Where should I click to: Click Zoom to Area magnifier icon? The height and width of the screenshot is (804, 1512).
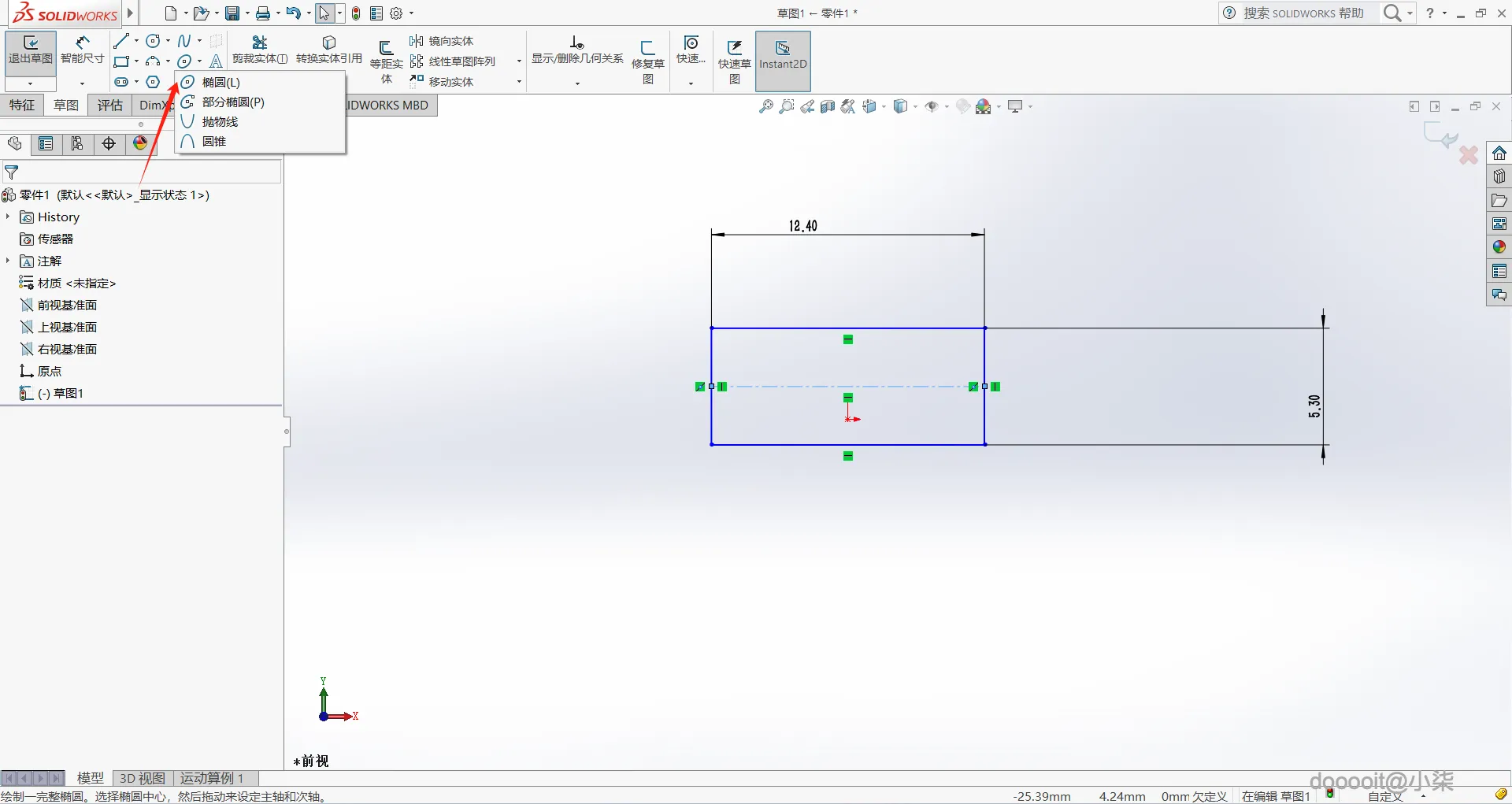click(786, 107)
